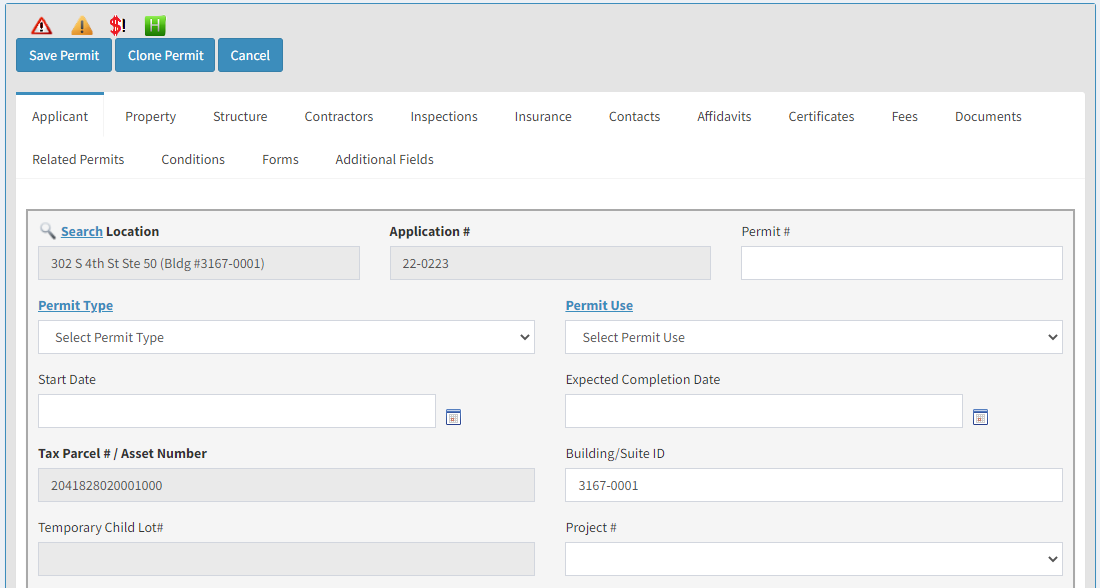Click the Application # field 22-0223
Screen dimensions: 1100x588
point(550,263)
